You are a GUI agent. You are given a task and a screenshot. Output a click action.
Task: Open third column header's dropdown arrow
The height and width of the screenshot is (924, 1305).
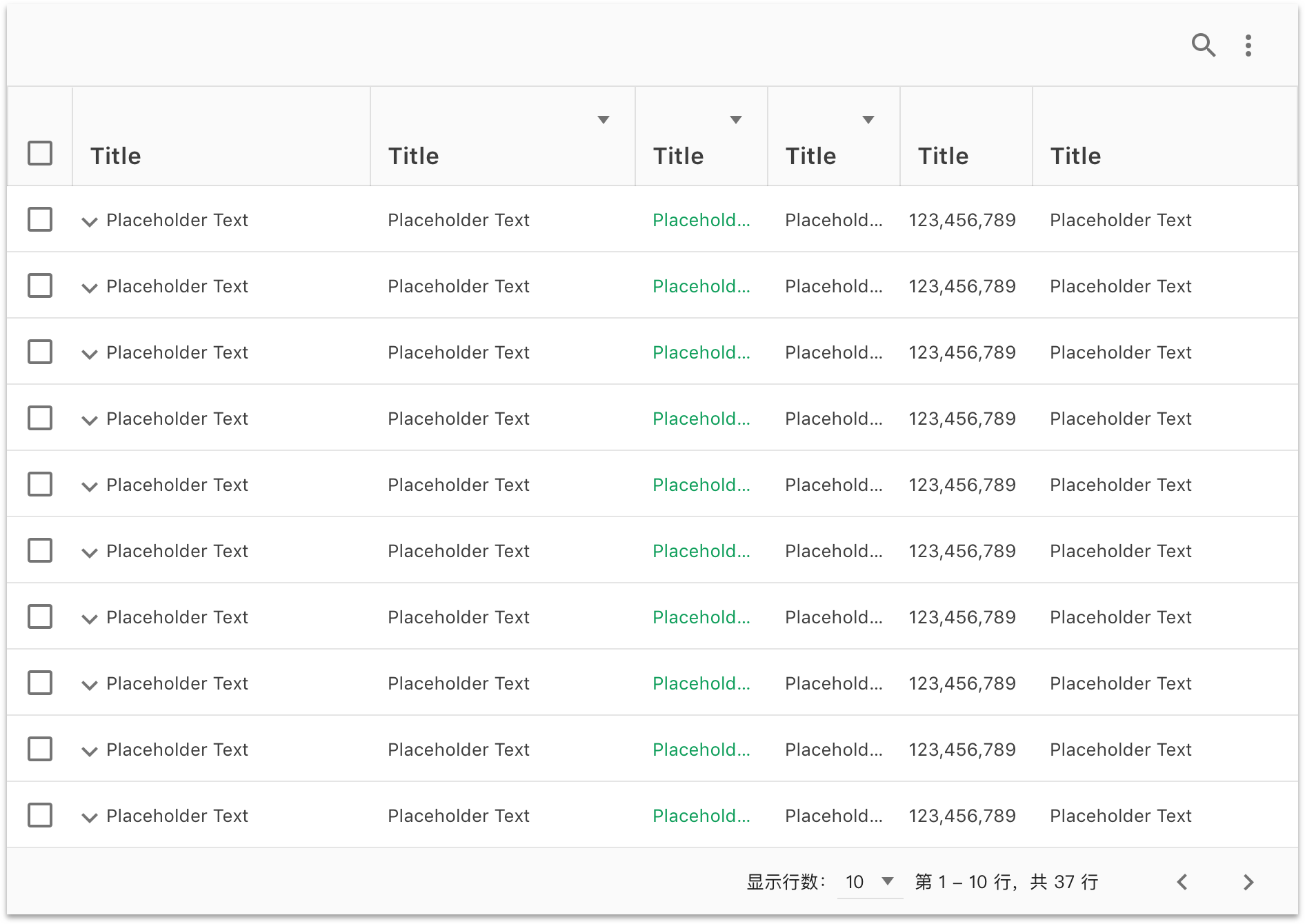click(736, 120)
